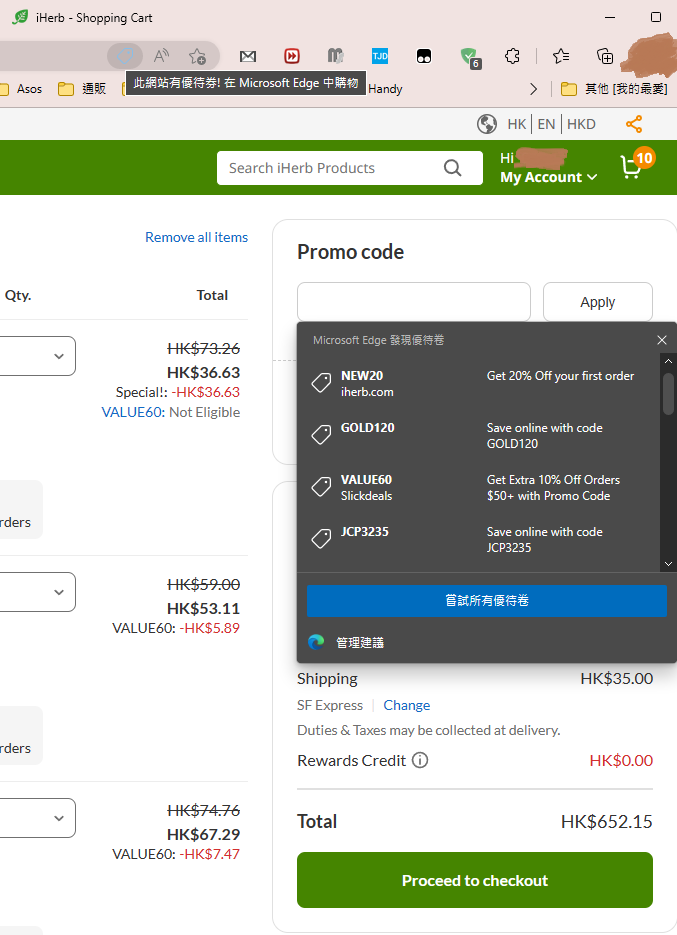Add page to favorites star icon
The height and width of the screenshot is (935, 677).
[197, 56]
